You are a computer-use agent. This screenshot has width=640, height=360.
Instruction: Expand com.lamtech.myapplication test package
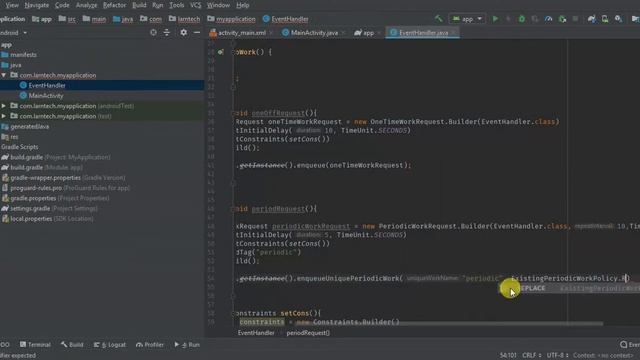(x=4, y=116)
